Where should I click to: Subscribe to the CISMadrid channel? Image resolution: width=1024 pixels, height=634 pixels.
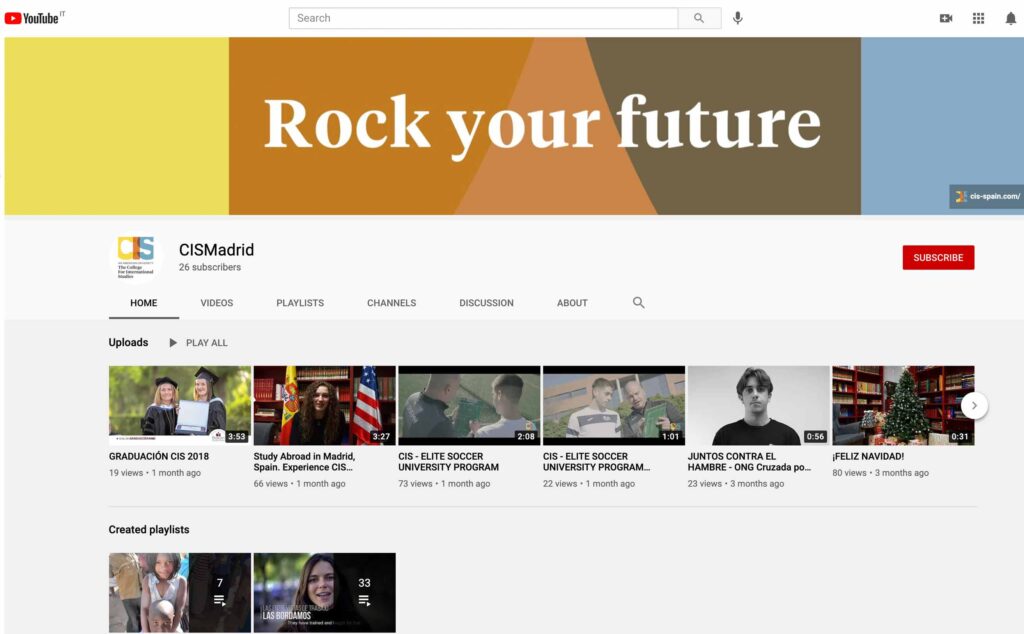tap(938, 257)
